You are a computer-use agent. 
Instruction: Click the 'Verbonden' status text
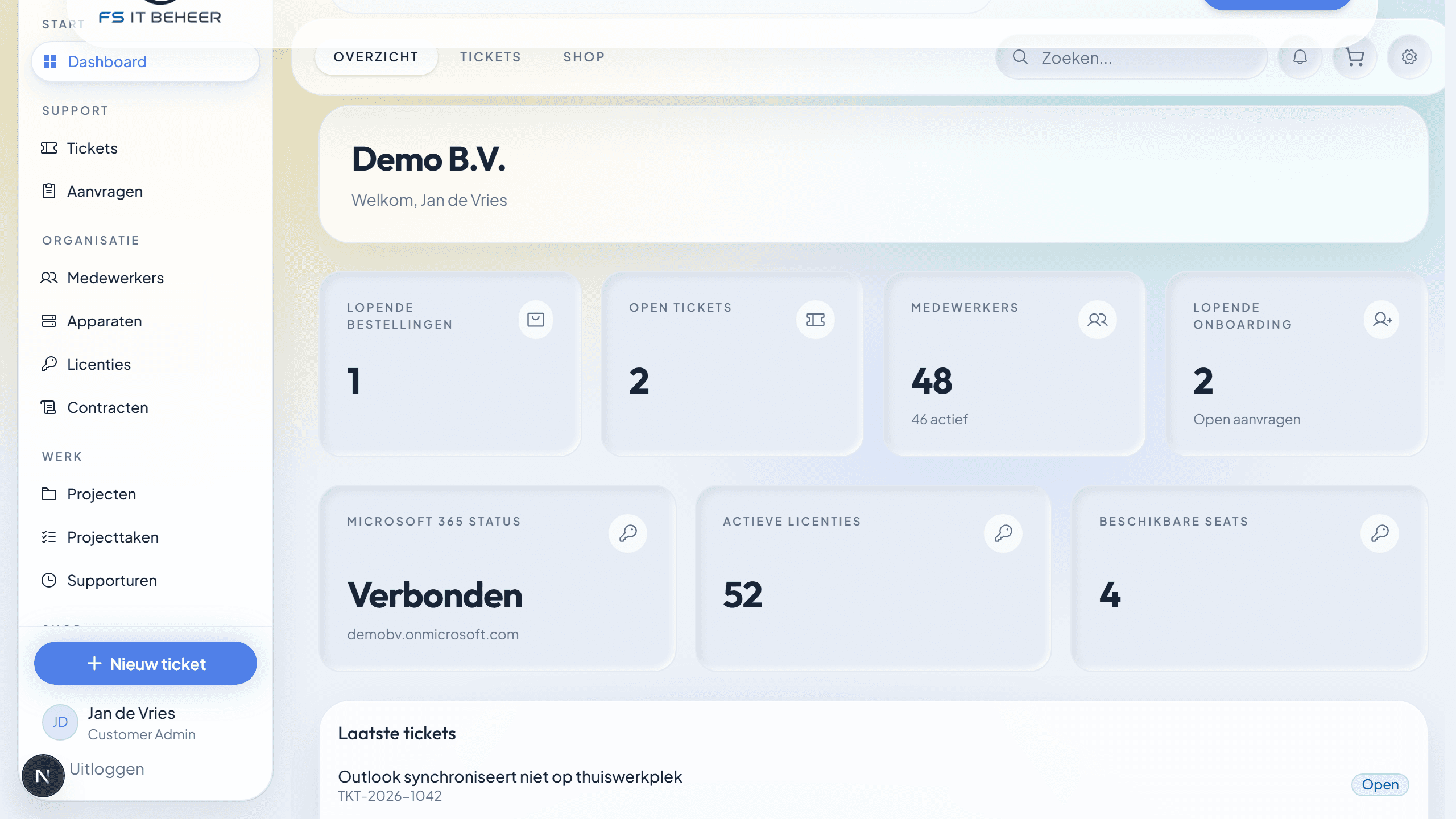[435, 595]
